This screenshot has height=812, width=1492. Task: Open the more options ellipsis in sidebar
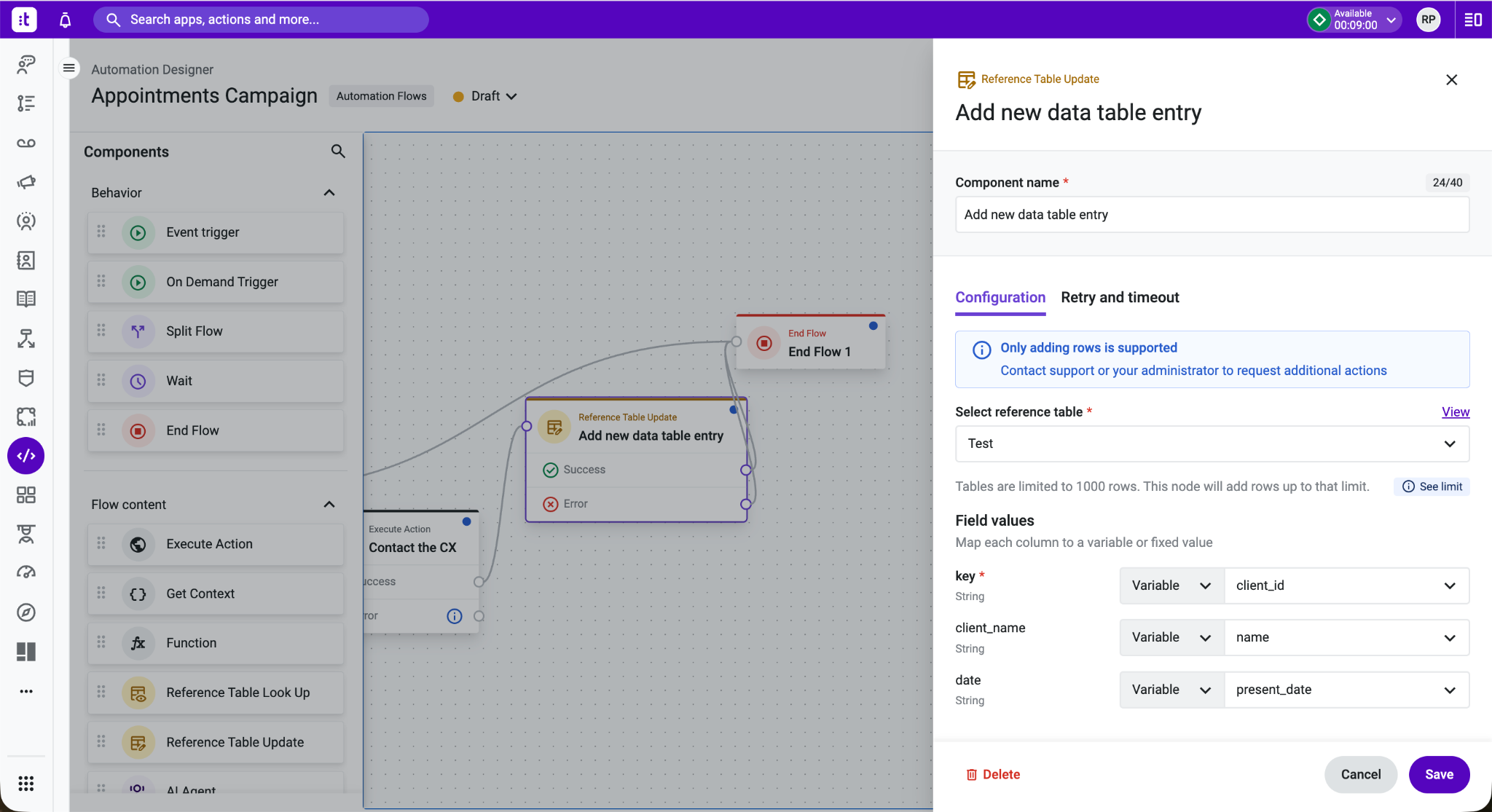click(26, 691)
